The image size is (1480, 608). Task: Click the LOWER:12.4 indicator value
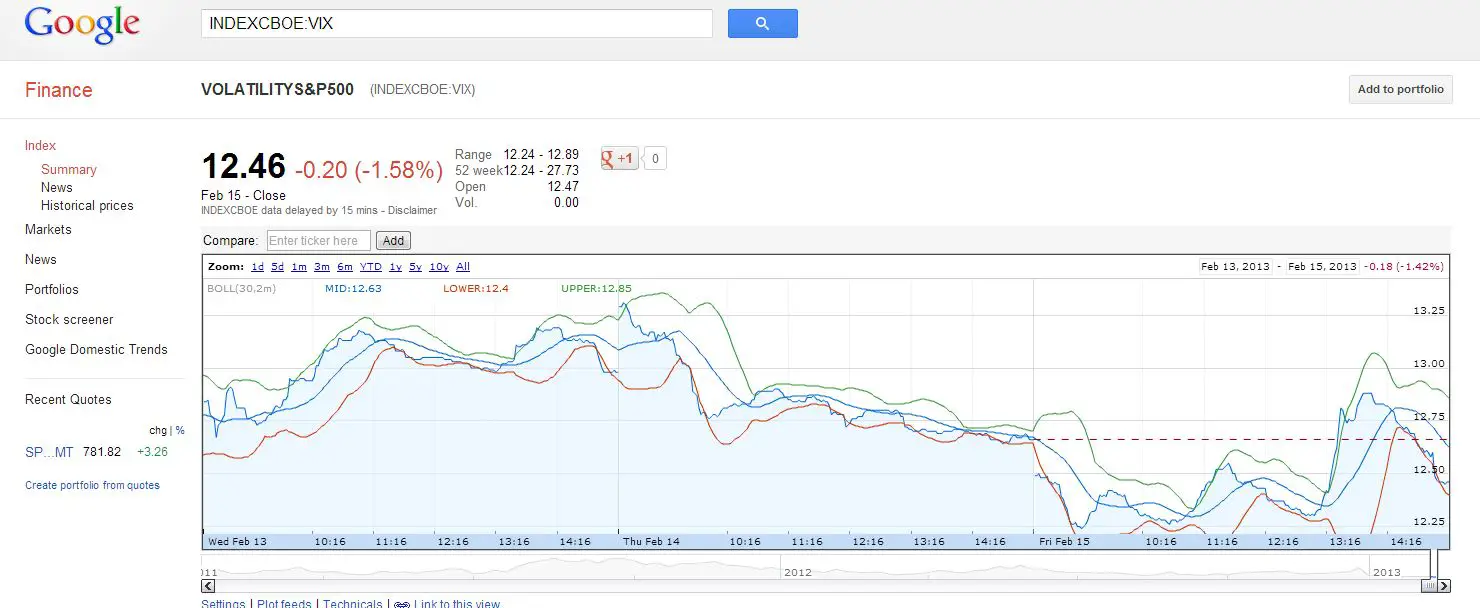(x=476, y=289)
